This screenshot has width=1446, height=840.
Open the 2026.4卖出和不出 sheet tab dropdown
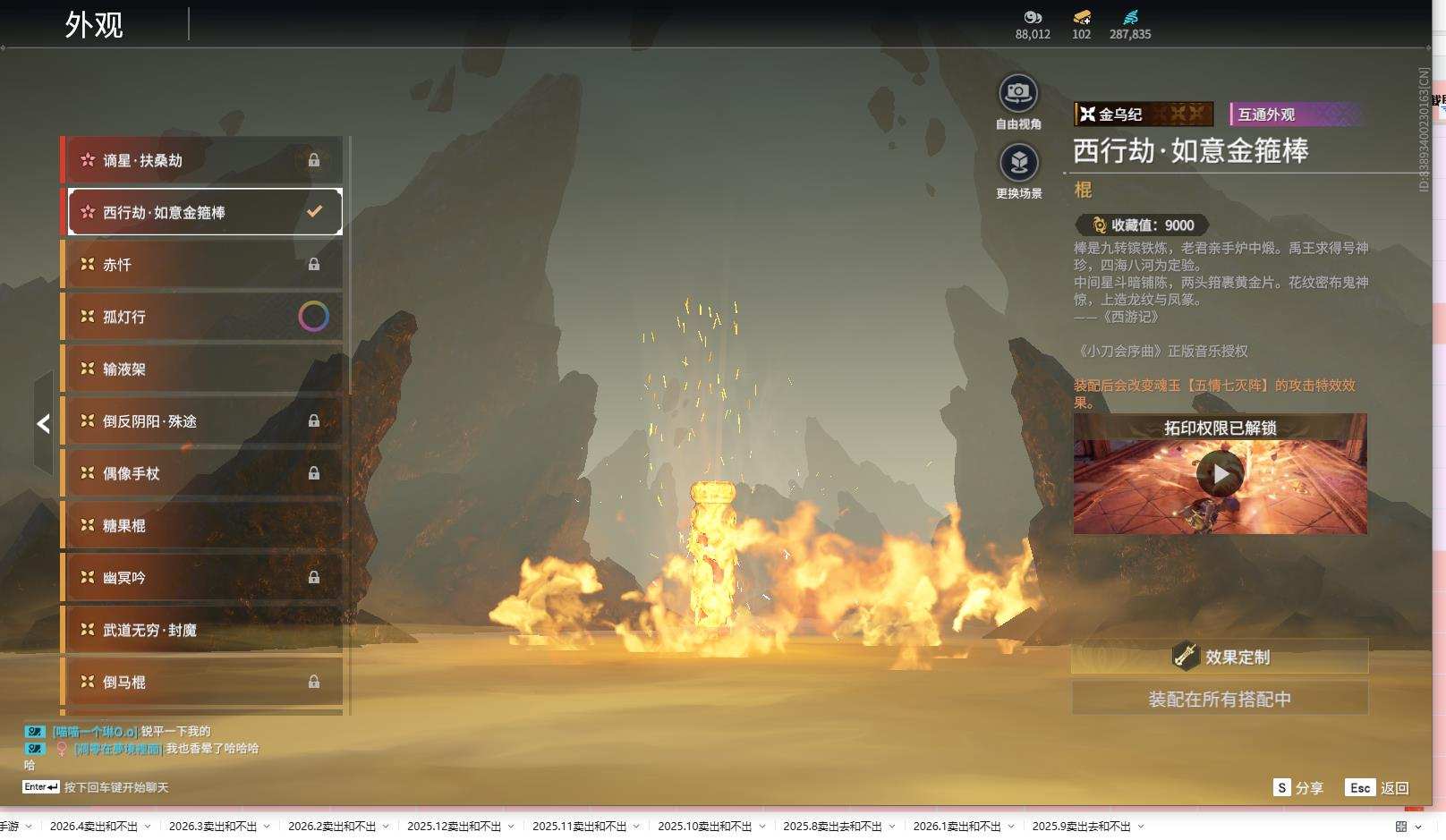[x=148, y=827]
